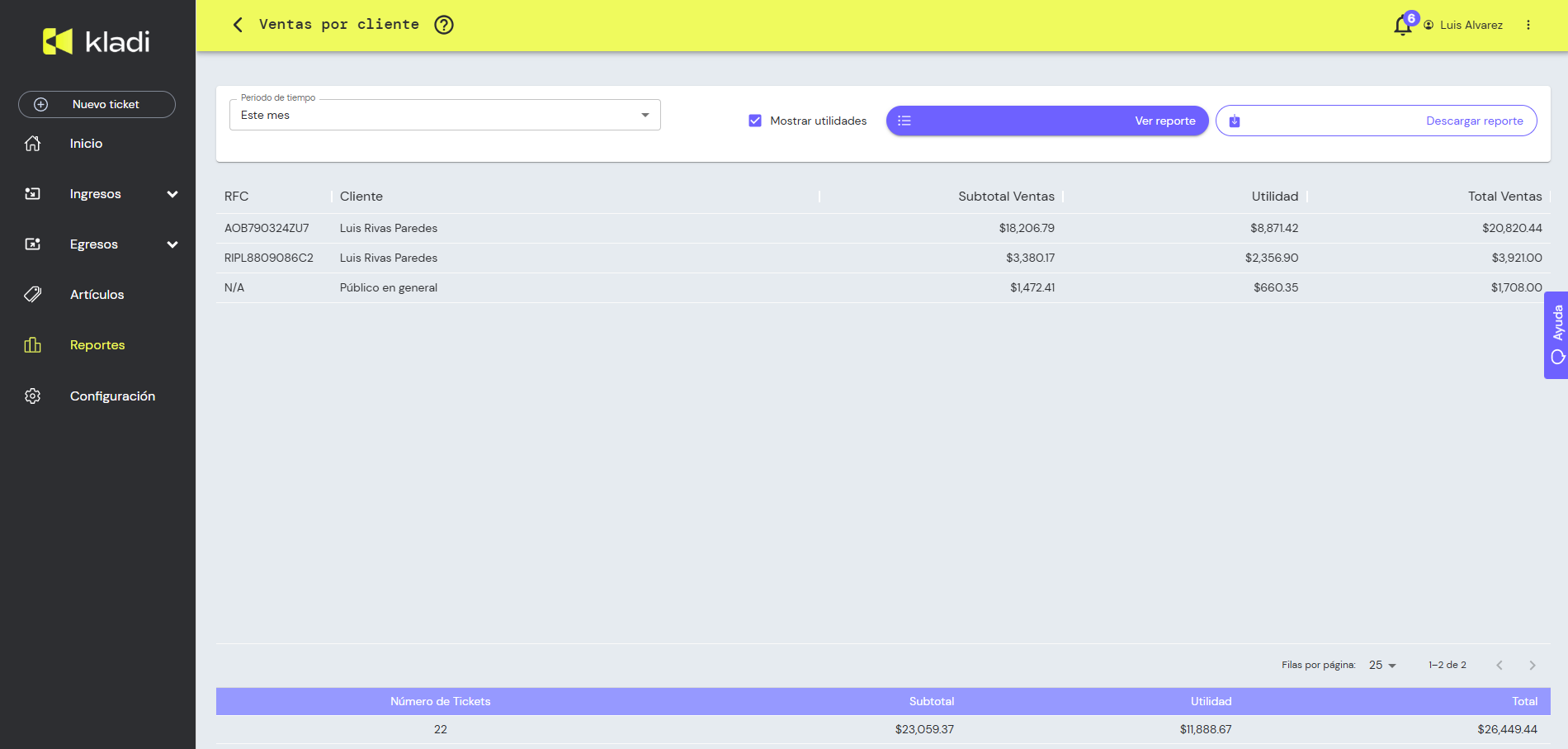The width and height of the screenshot is (1568, 749).
Task: Open the help question mark icon
Action: (444, 25)
